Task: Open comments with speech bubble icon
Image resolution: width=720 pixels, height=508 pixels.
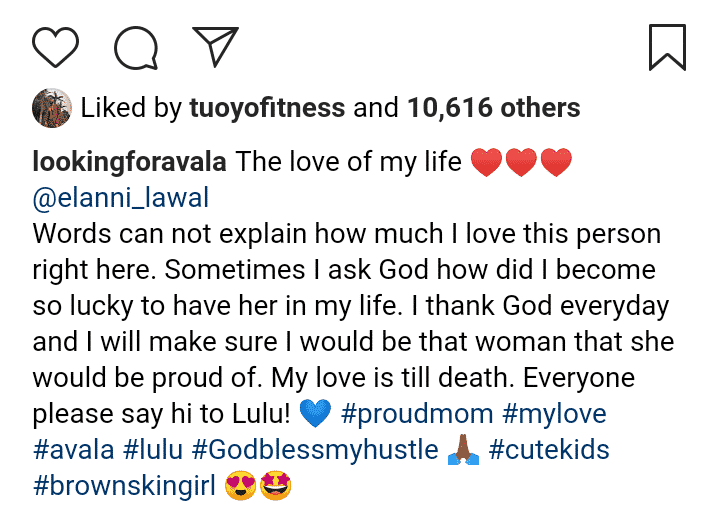Action: click(136, 46)
